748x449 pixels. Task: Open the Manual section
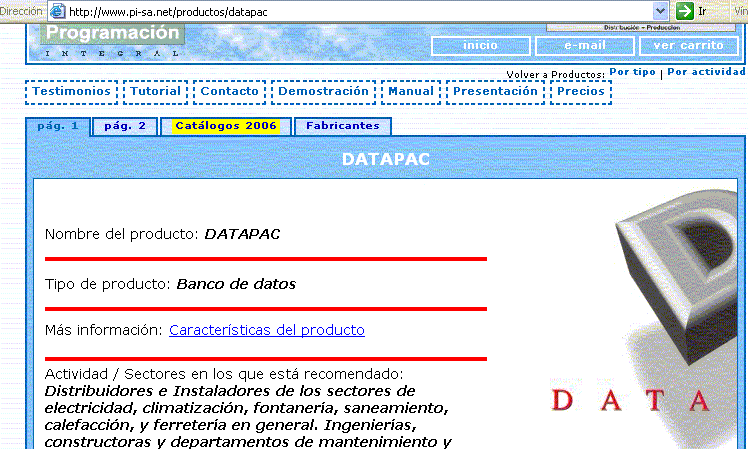(411, 92)
